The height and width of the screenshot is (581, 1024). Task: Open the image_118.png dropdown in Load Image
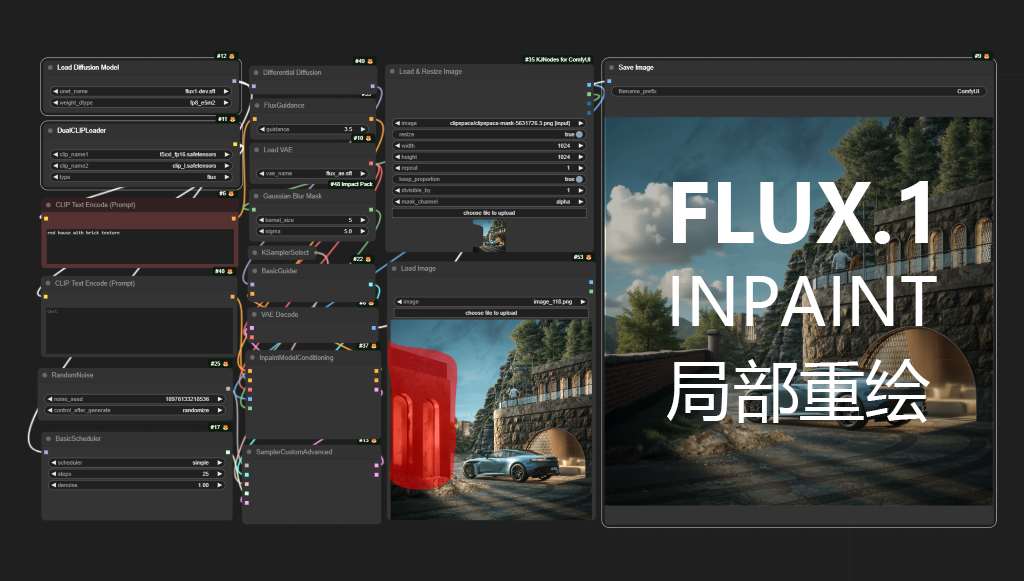[x=491, y=302]
